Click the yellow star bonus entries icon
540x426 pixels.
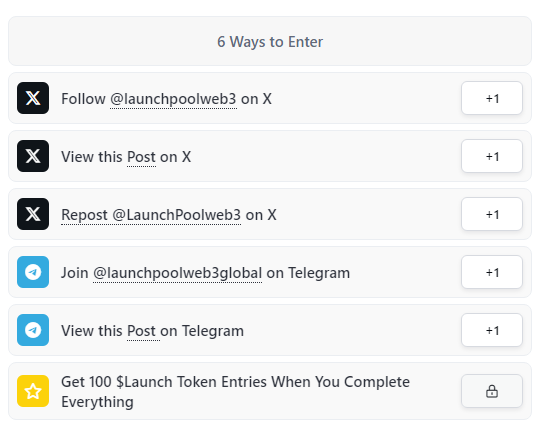33,391
